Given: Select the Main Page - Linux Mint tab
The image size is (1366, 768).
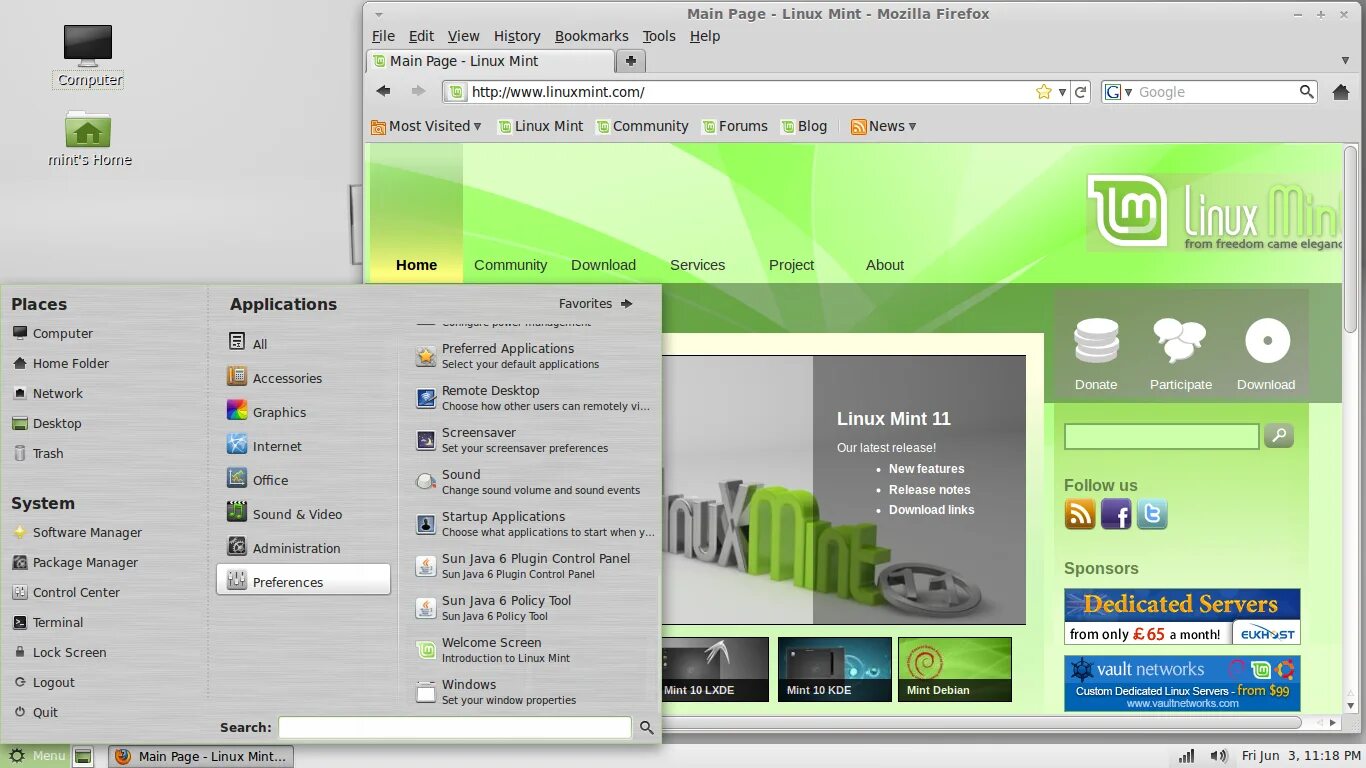Looking at the screenshot, I should point(490,61).
